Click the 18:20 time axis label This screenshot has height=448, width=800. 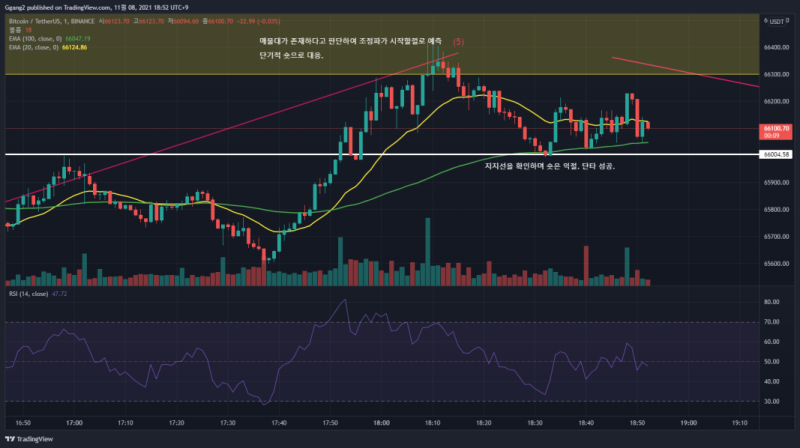point(484,423)
